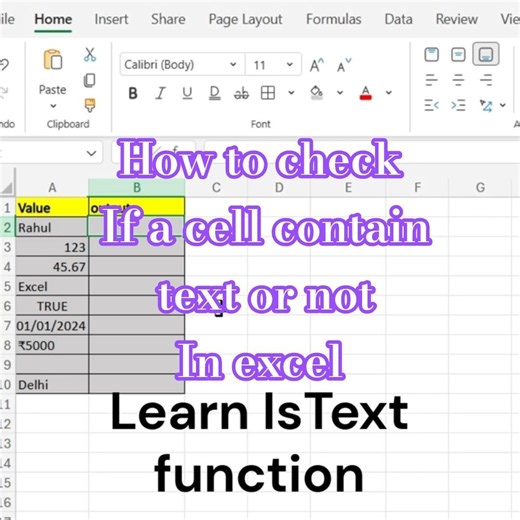Click the Align Left icon
This screenshot has width=520, height=520.
[x=431, y=80]
